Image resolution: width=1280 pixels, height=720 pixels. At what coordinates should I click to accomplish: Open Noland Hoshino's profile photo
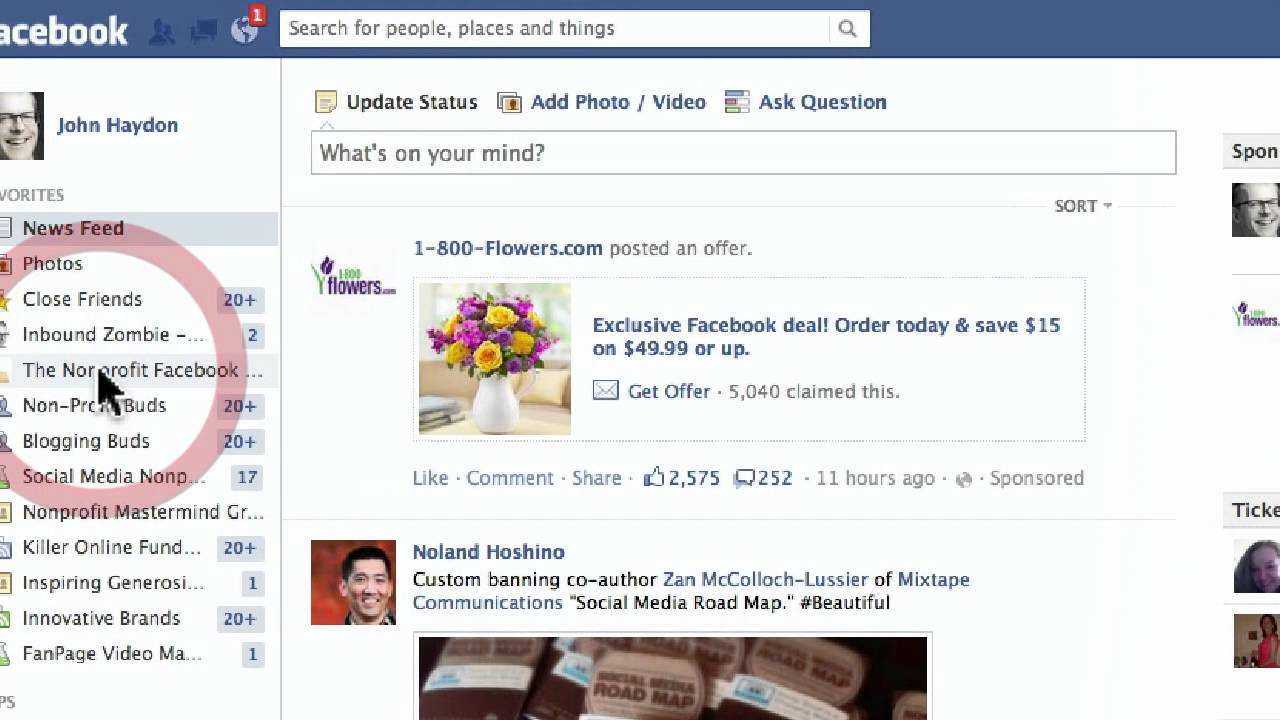point(353,582)
